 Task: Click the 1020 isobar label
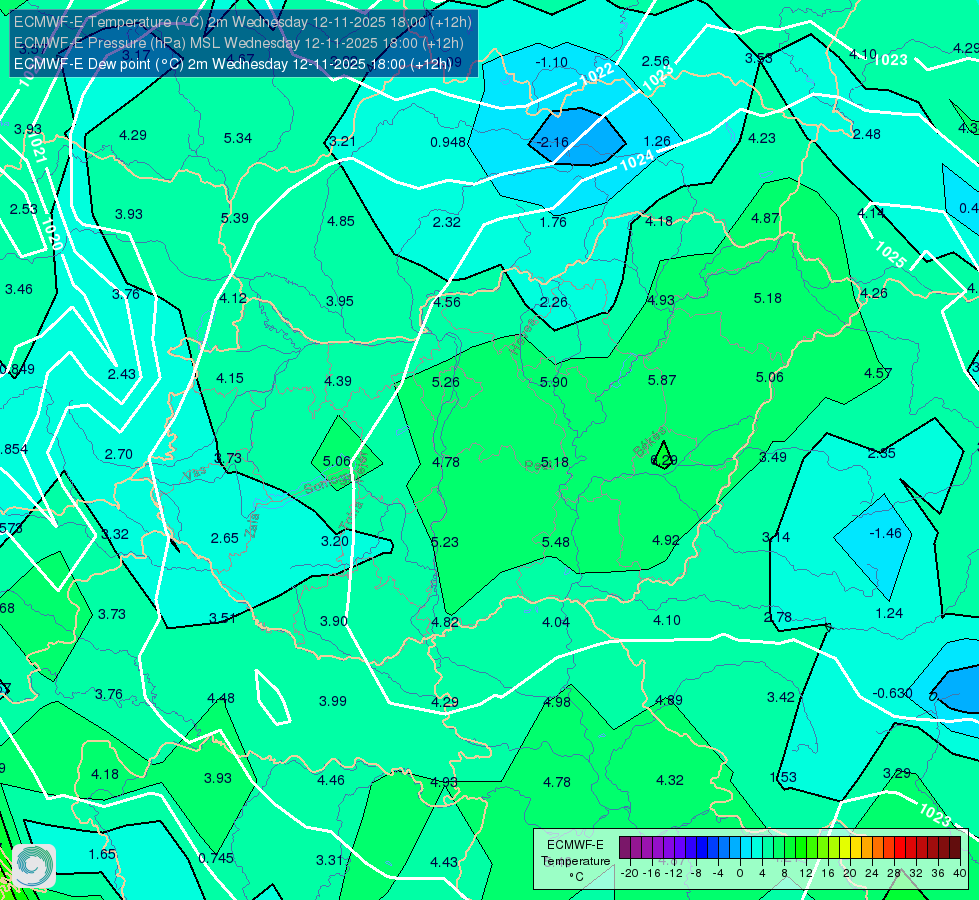[53, 234]
